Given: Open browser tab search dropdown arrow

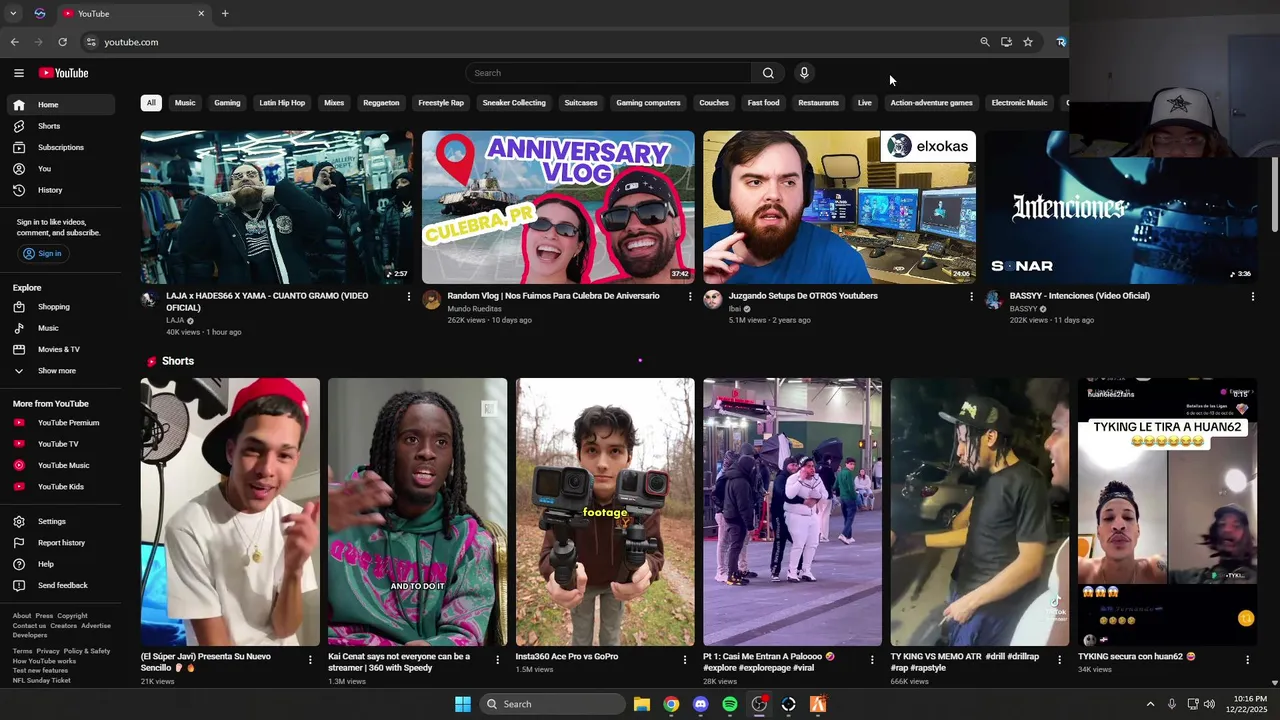Looking at the screenshot, I should coord(13,14).
